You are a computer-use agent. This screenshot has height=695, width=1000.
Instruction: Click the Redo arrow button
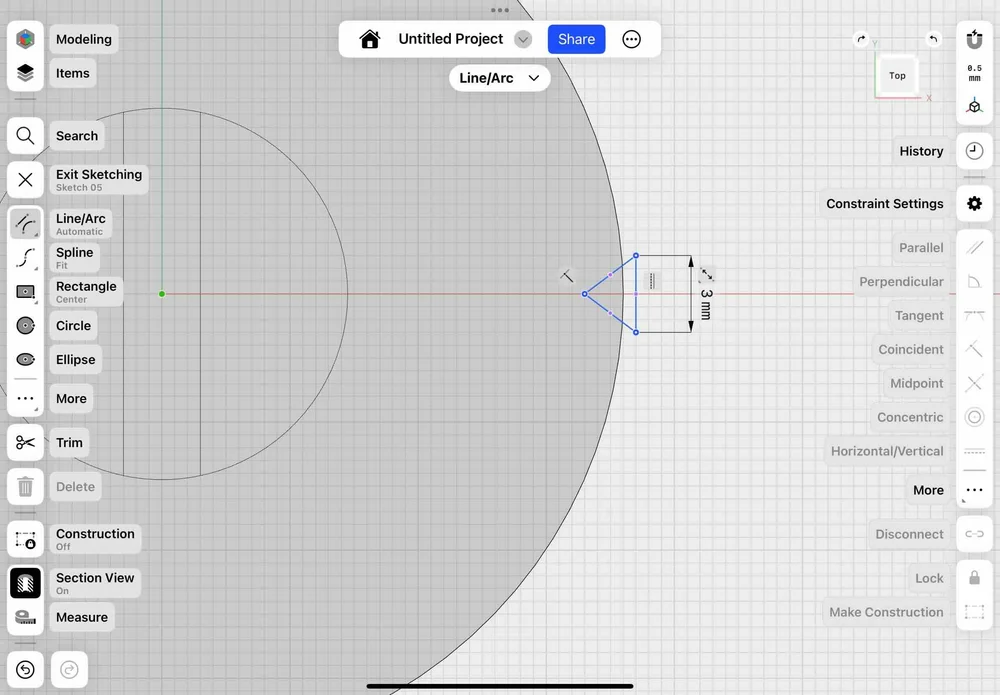coord(70,669)
